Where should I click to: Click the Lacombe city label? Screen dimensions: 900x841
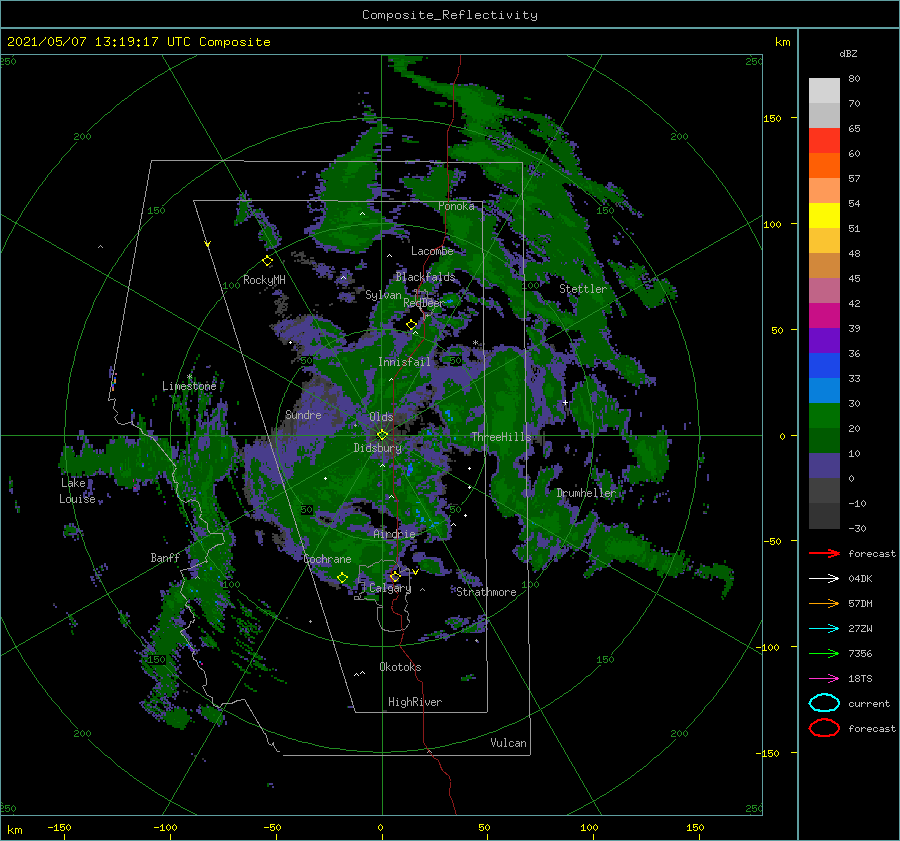pos(432,251)
